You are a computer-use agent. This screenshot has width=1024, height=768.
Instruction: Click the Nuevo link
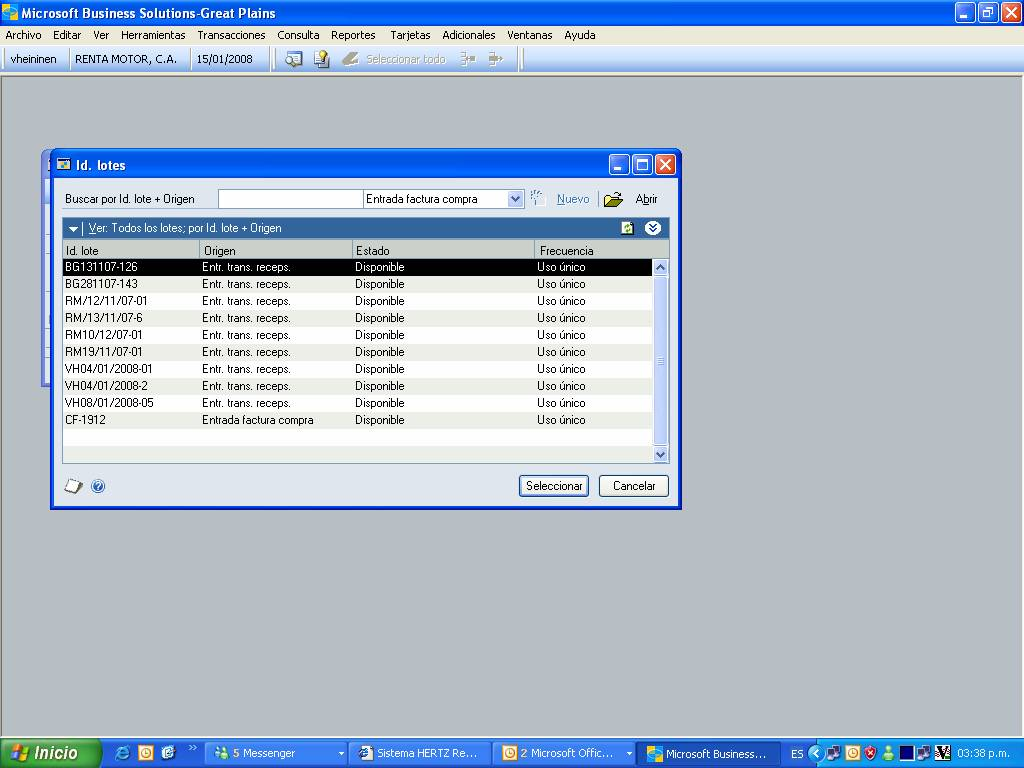pyautogui.click(x=573, y=199)
